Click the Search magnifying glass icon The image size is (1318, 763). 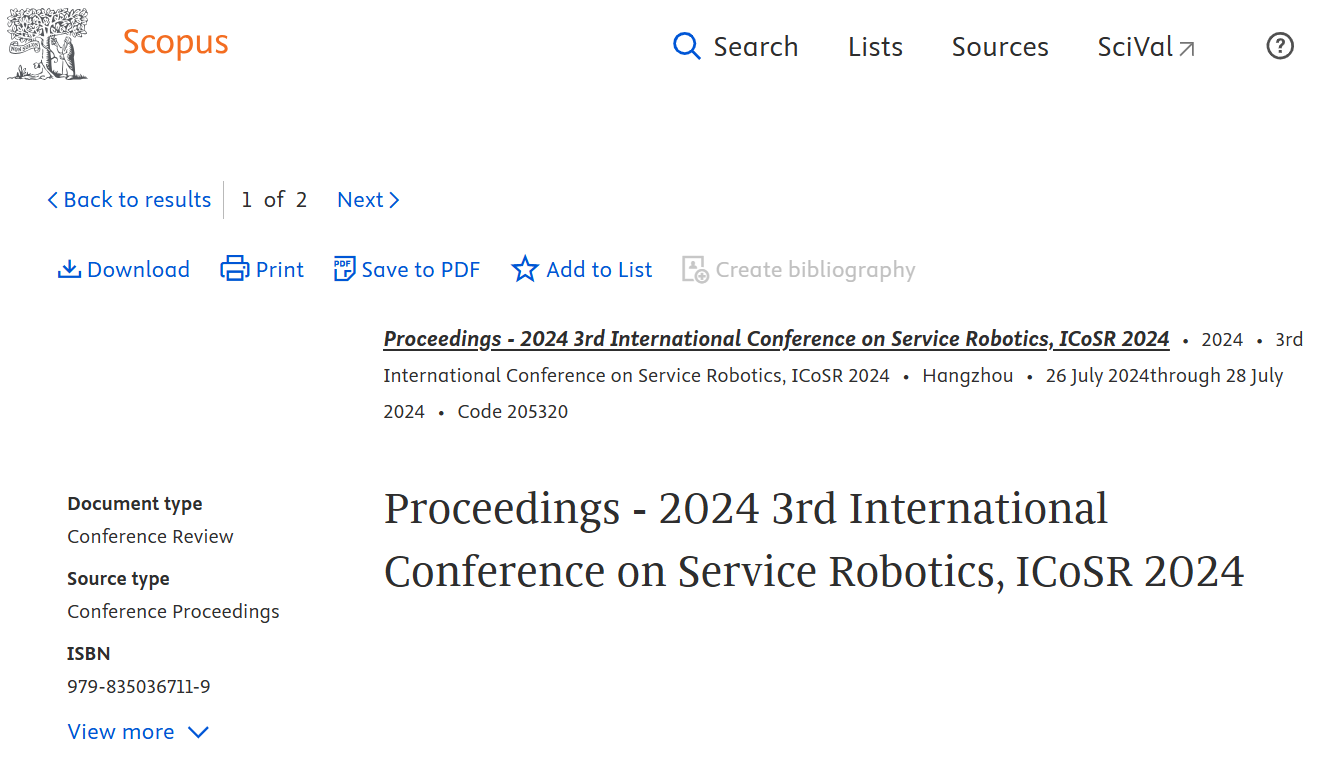tap(687, 46)
